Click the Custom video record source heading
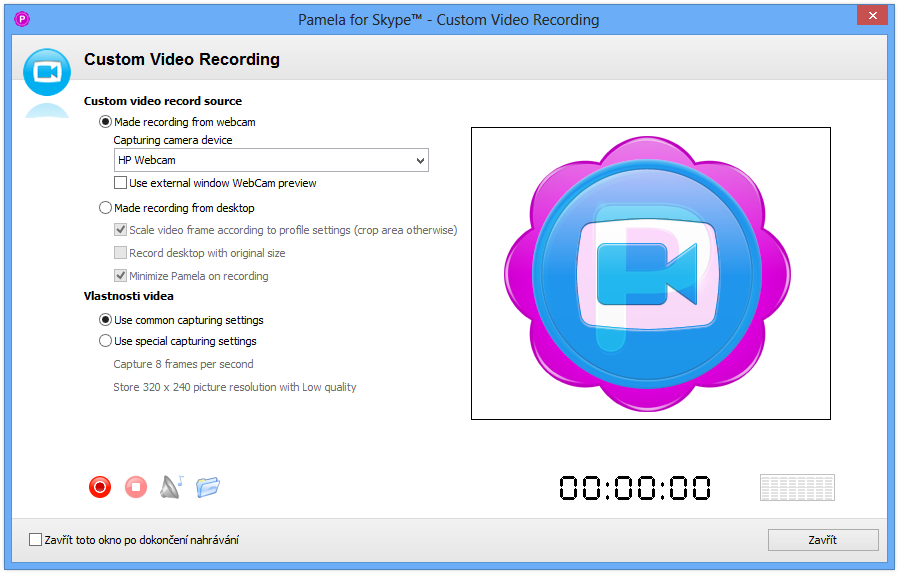The height and width of the screenshot is (574, 899). click(163, 101)
